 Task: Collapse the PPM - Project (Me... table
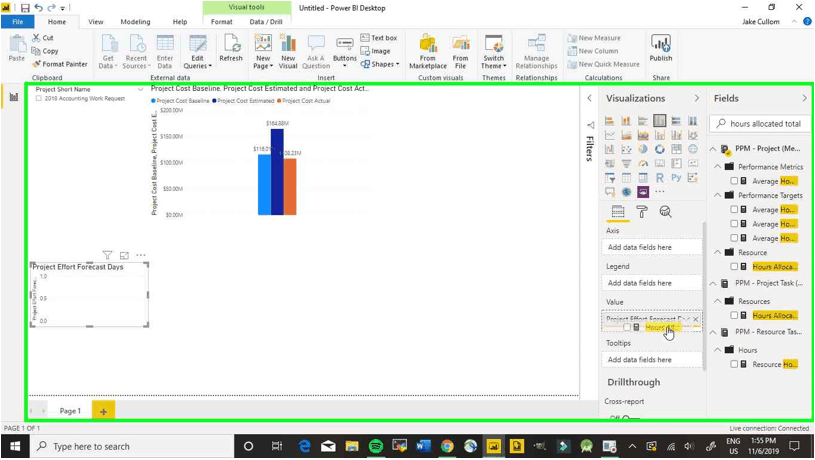click(x=713, y=149)
